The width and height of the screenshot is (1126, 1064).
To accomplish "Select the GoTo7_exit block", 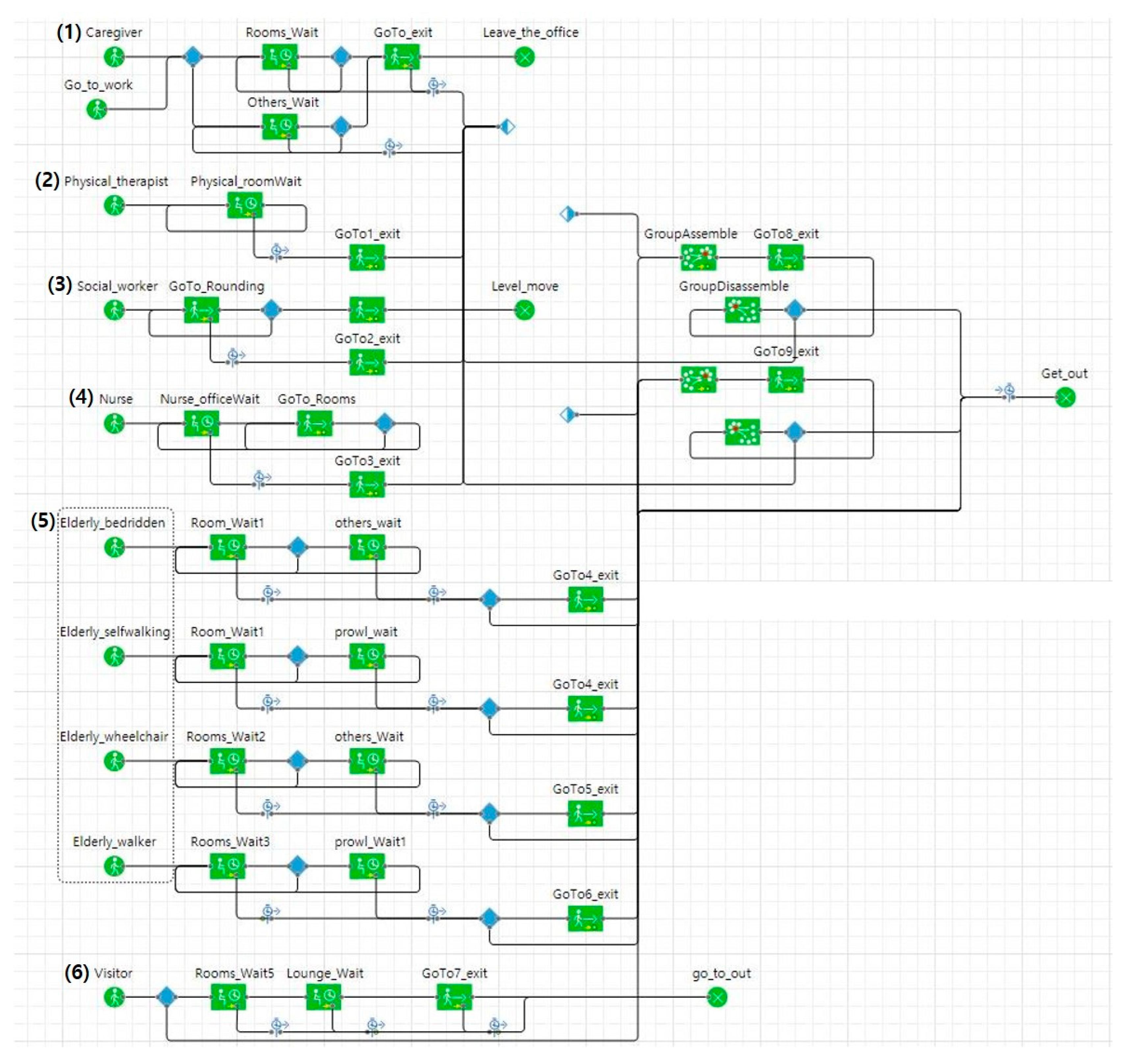I will [x=454, y=997].
